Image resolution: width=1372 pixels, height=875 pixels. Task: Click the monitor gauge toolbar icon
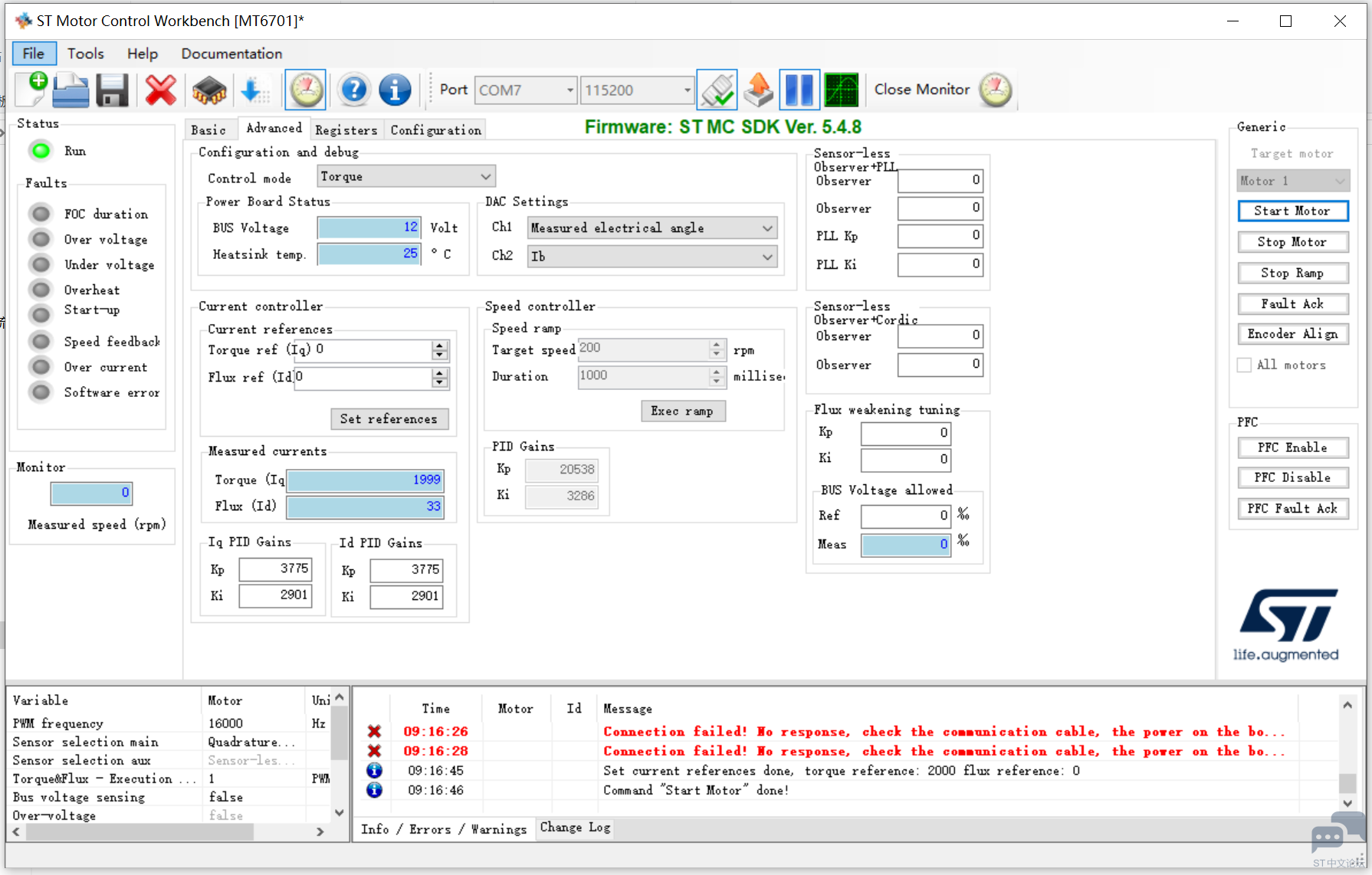[306, 90]
